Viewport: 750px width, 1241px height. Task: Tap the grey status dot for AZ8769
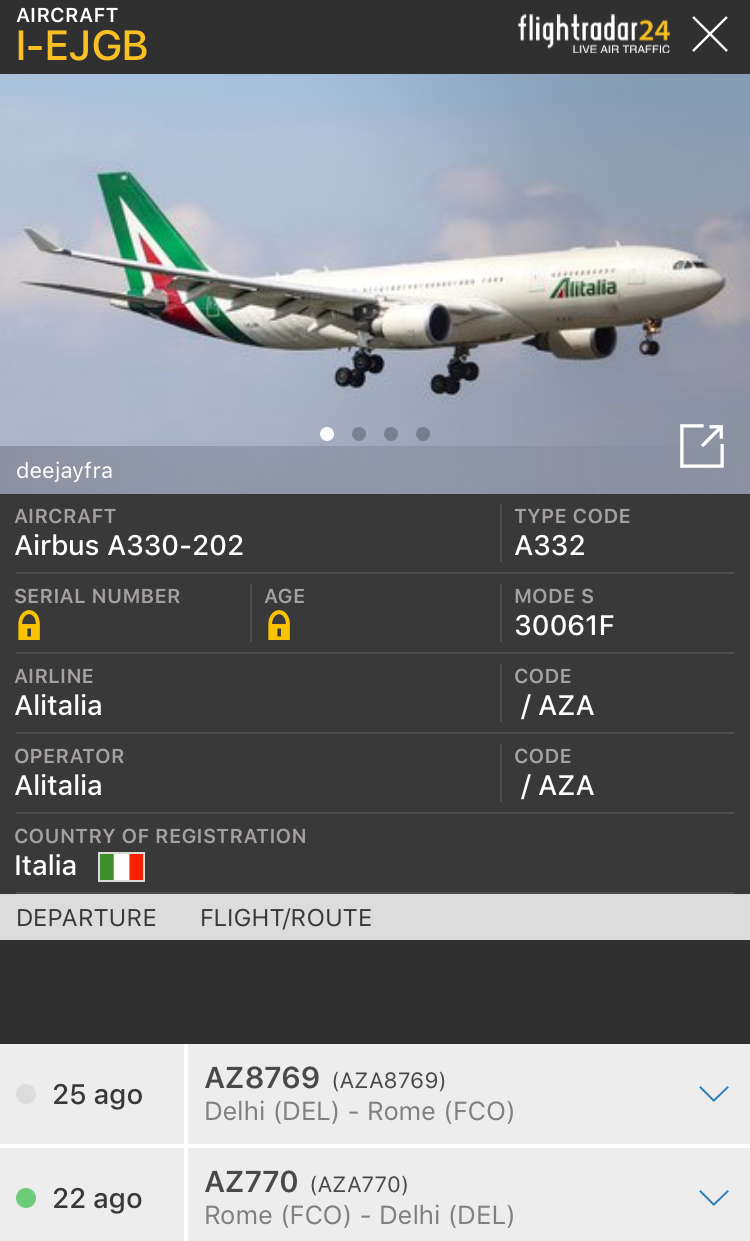[27, 1094]
